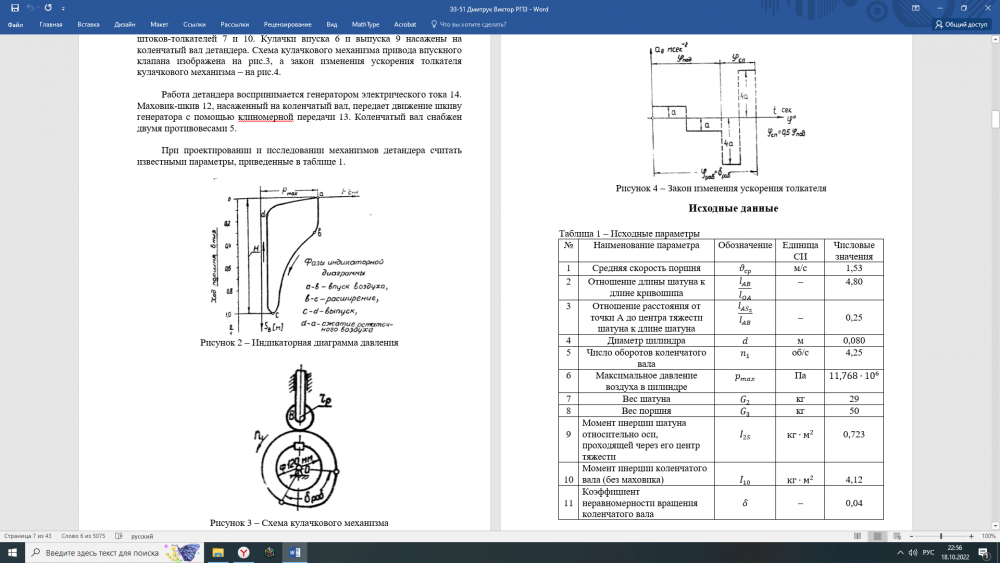The image size is (1000, 563).
Task: Click the red-underlined word 'клиномерной'
Action: [x=265, y=117]
